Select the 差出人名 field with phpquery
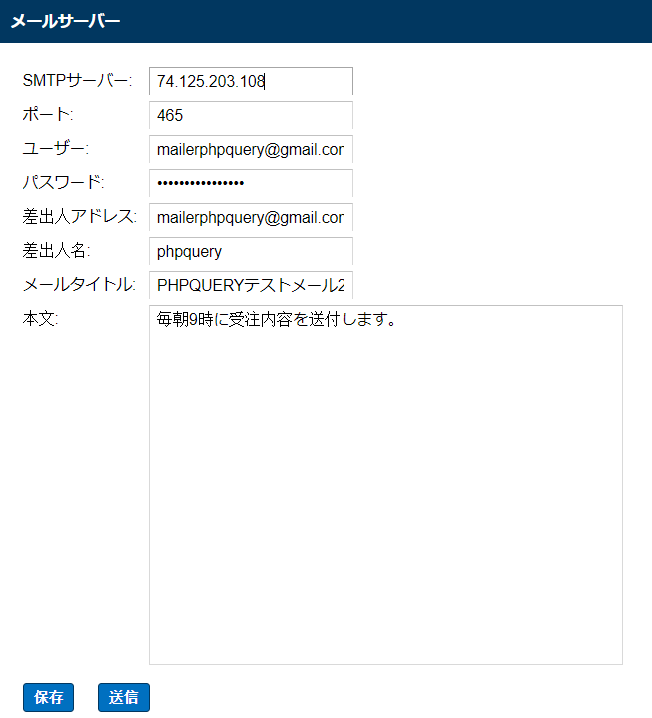 [x=251, y=251]
